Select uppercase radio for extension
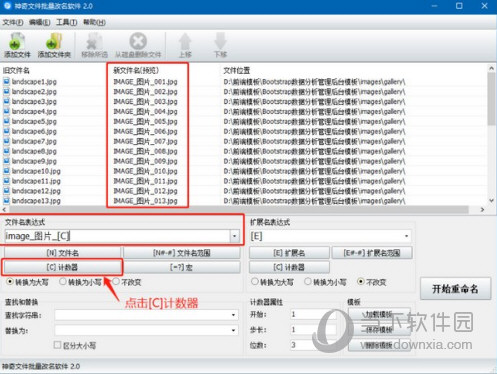The image size is (497, 374). (x=255, y=281)
